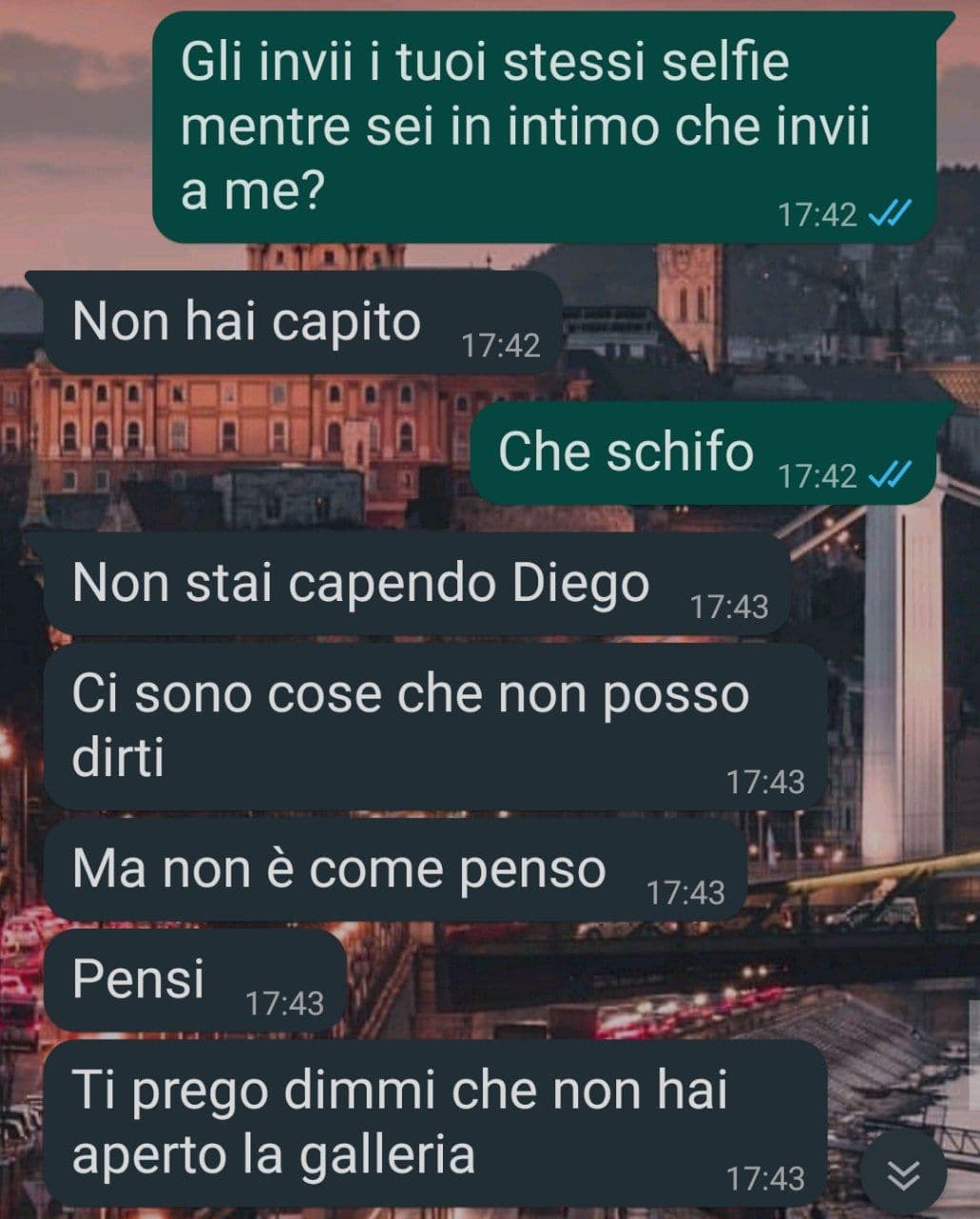Screen dimensions: 980x1219
Task: Tap the 17:42 timestamp on 'Non hai capito'
Action: pyautogui.click(x=501, y=345)
